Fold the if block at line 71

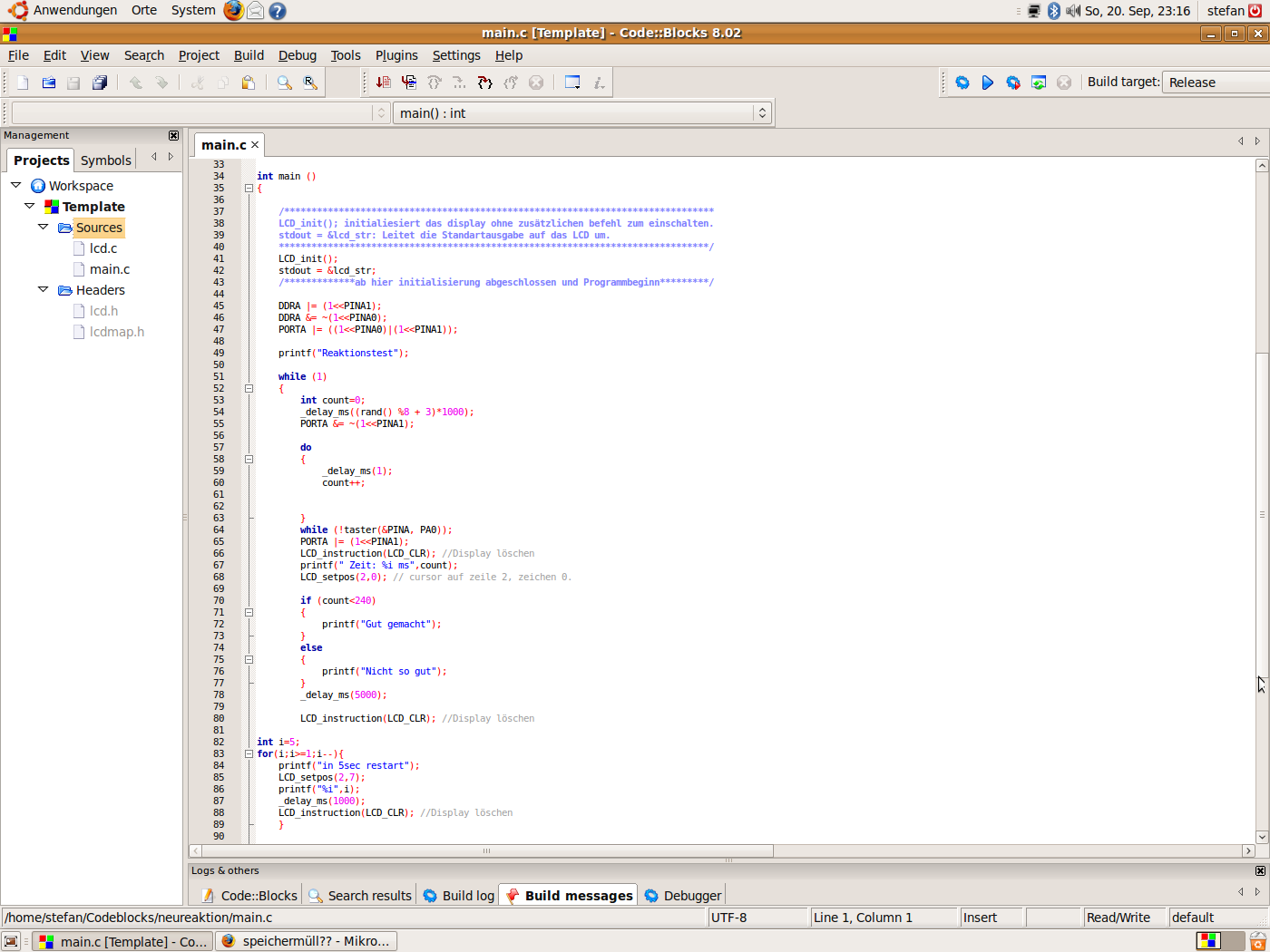(249, 613)
